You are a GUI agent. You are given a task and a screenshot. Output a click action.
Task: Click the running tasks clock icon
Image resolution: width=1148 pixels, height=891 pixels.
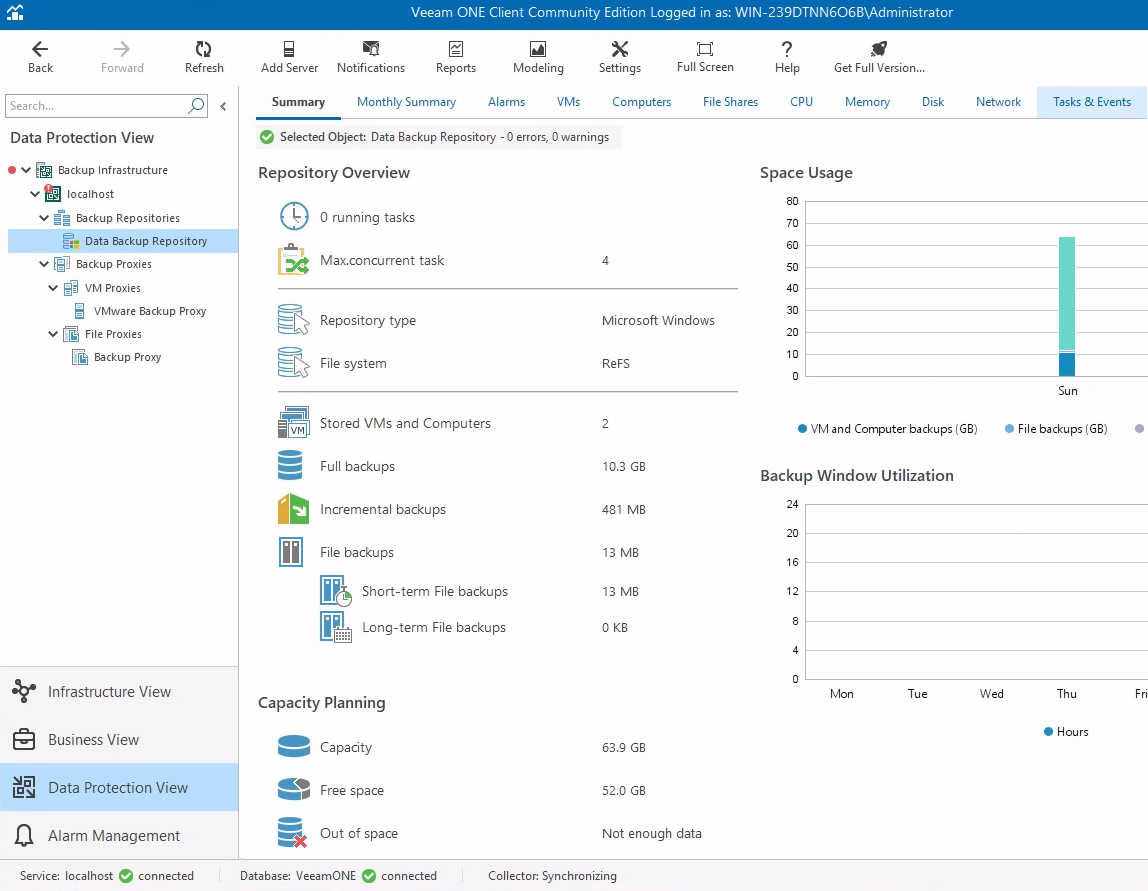(x=294, y=217)
